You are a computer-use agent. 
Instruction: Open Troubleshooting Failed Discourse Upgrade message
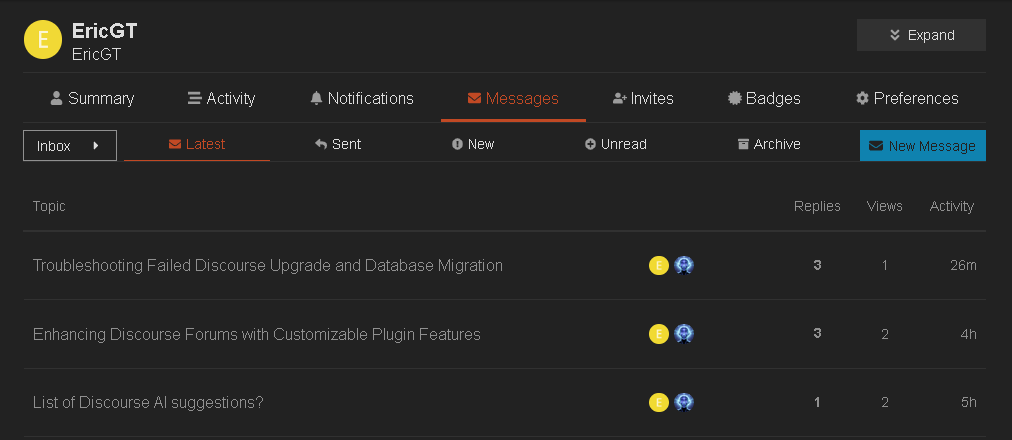(x=268, y=265)
